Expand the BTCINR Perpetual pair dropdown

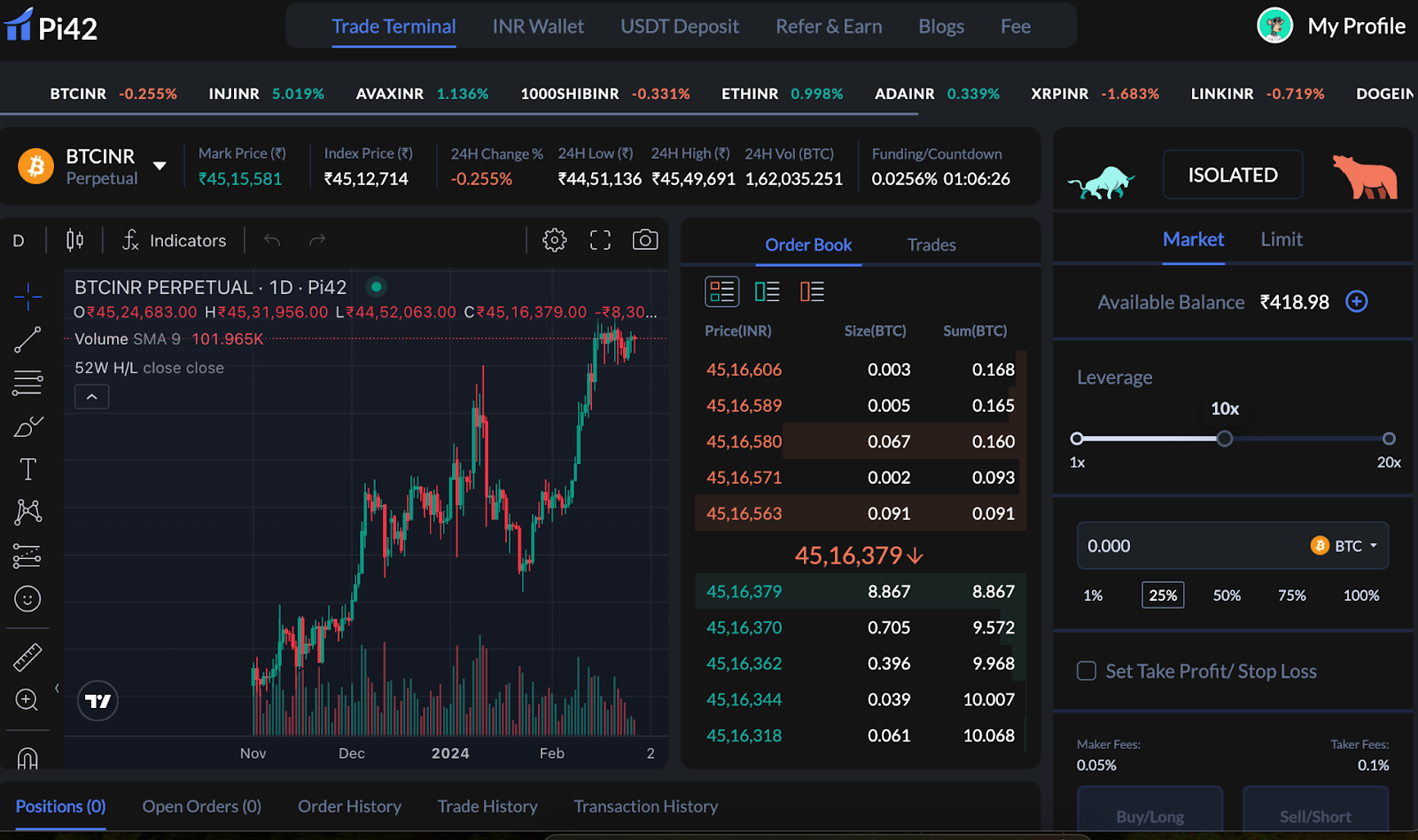160,166
